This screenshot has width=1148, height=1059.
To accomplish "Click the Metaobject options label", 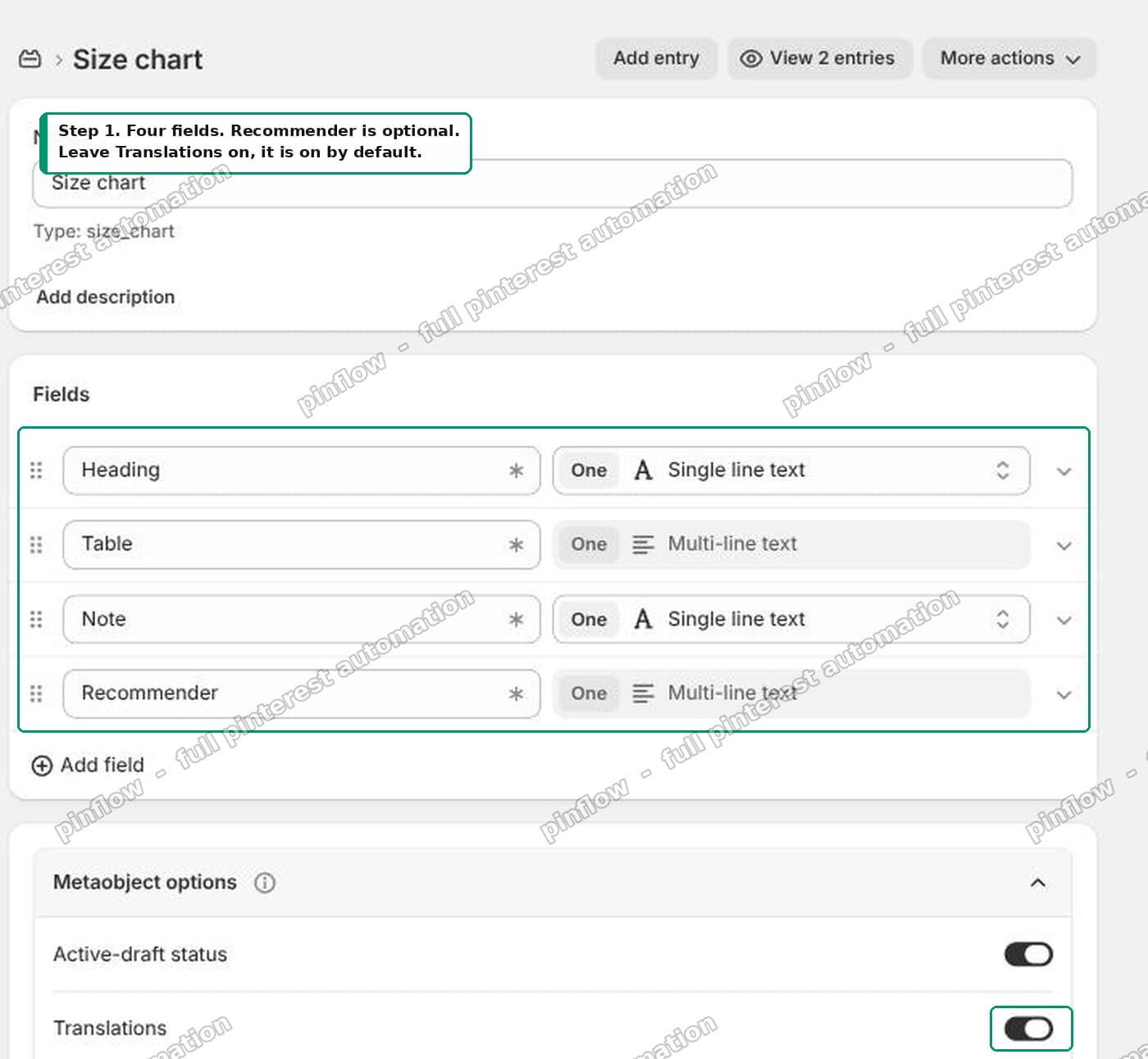I will point(145,882).
